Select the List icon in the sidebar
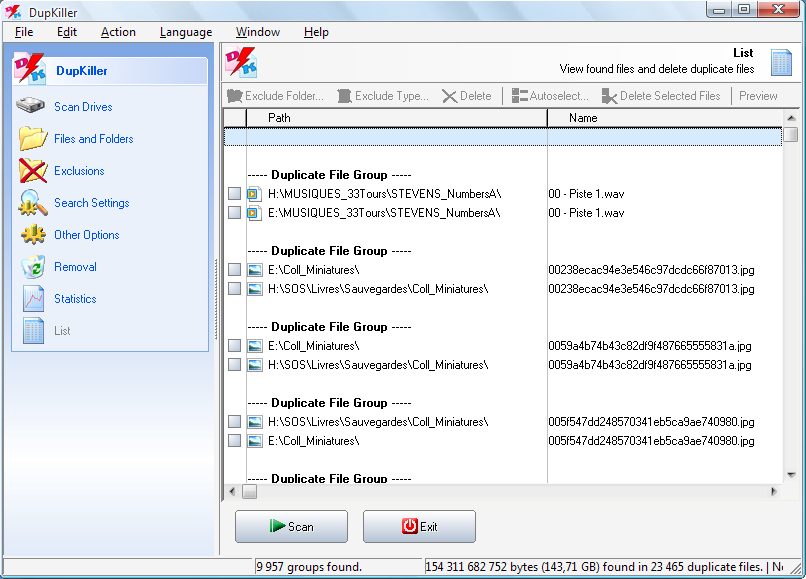The width and height of the screenshot is (806, 579). click(33, 331)
